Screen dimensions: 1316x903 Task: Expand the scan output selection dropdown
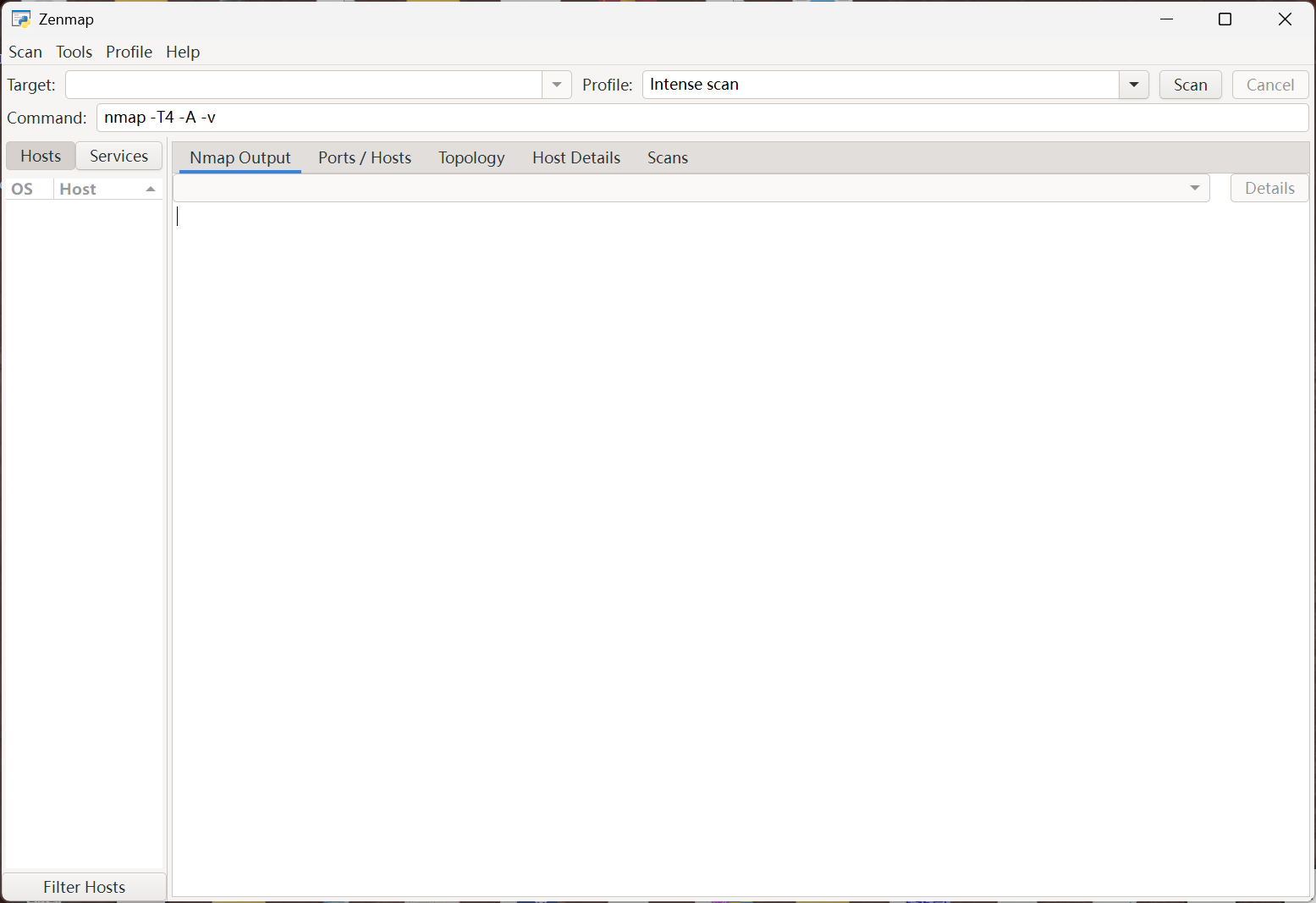1194,188
